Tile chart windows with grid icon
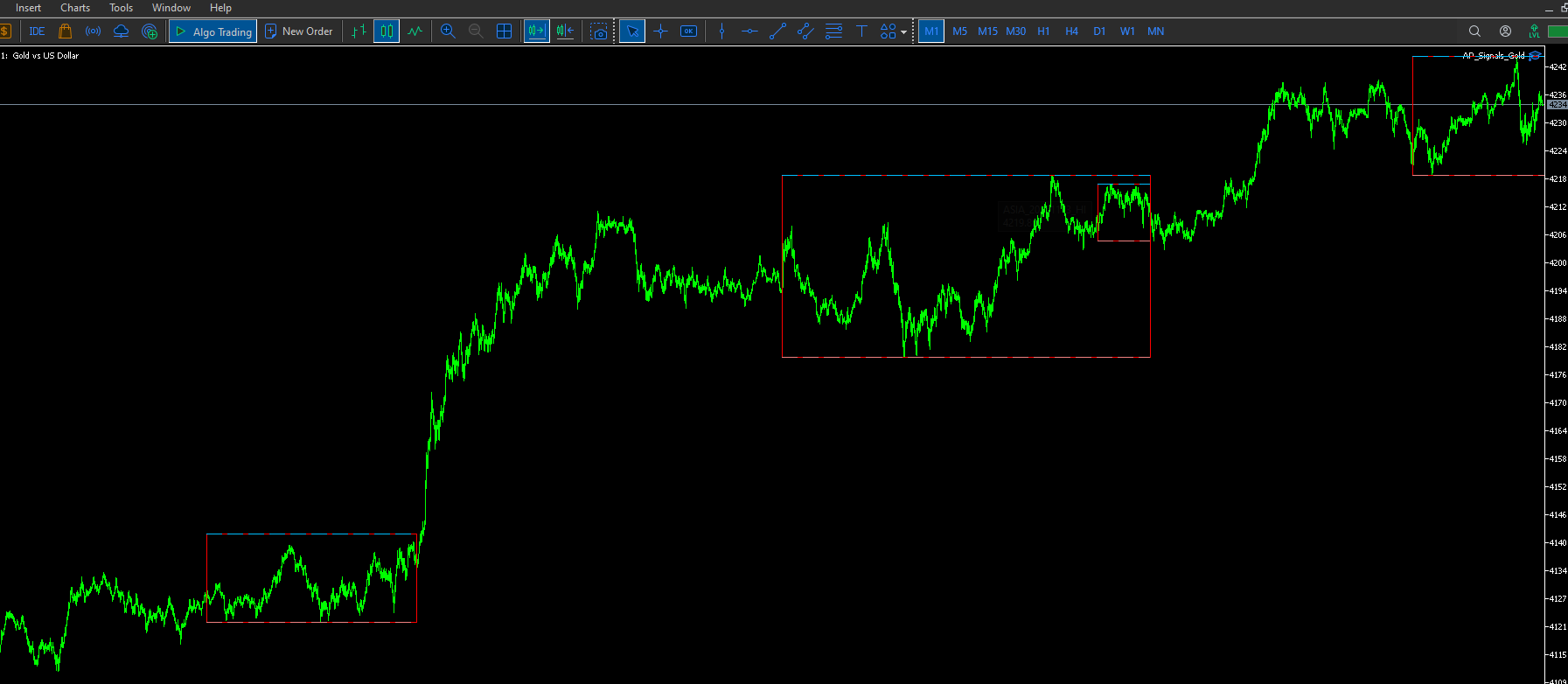Screen dimensions: 1568x684 (x=505, y=31)
